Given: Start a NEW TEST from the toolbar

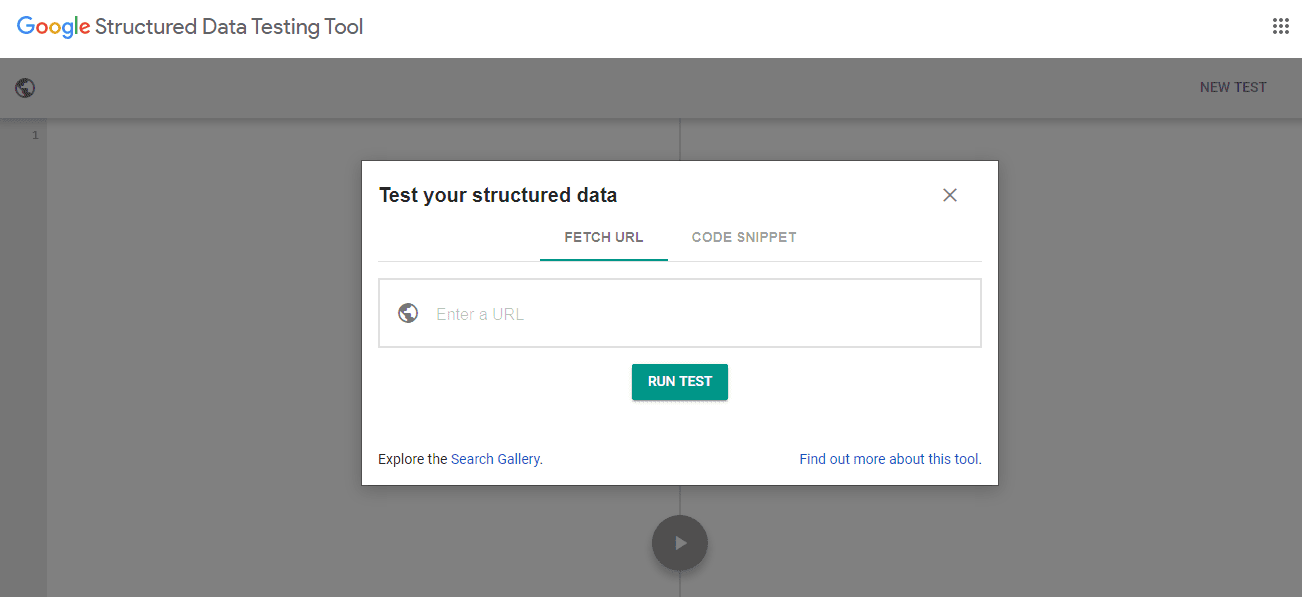Looking at the screenshot, I should coord(1233,88).
